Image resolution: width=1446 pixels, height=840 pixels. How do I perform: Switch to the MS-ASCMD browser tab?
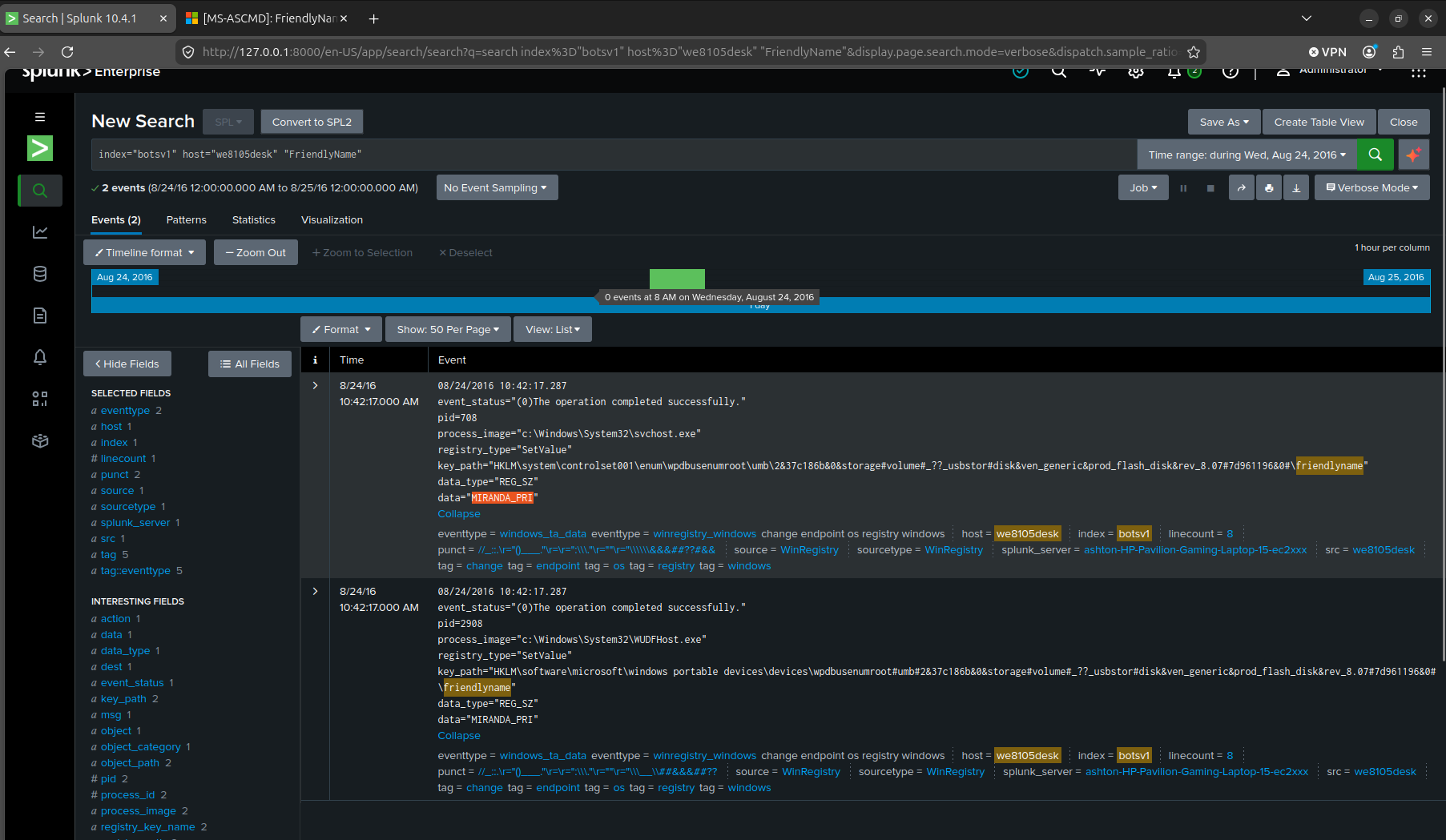coord(266,18)
